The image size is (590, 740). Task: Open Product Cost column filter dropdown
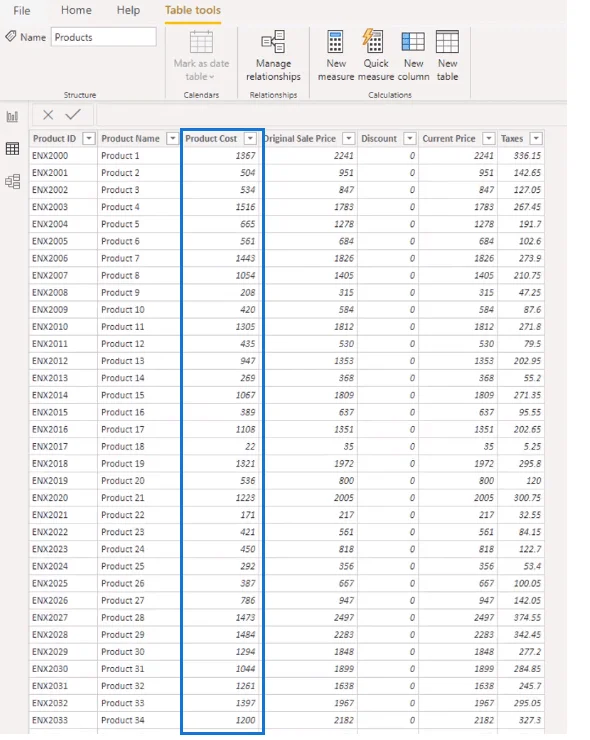250,138
